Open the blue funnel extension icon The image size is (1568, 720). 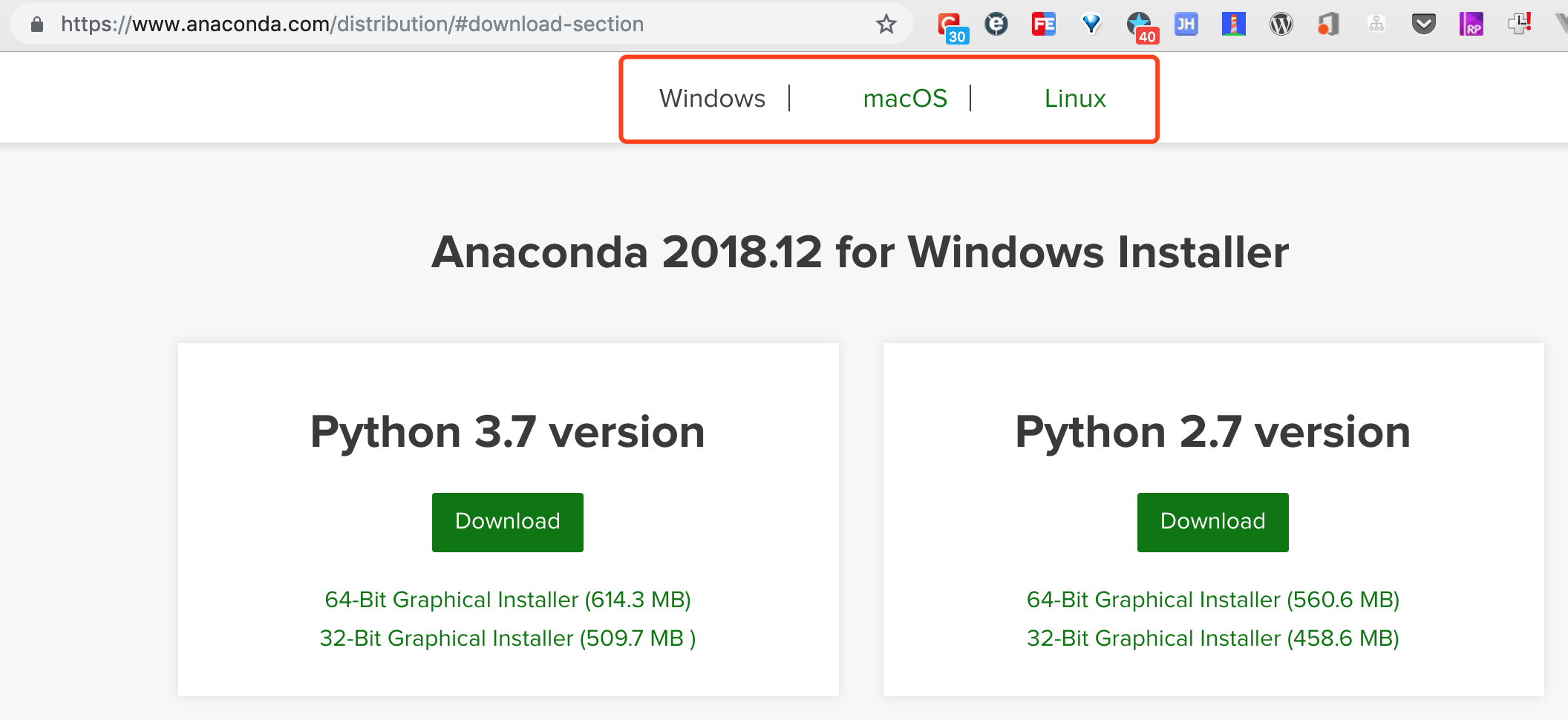(x=1091, y=24)
